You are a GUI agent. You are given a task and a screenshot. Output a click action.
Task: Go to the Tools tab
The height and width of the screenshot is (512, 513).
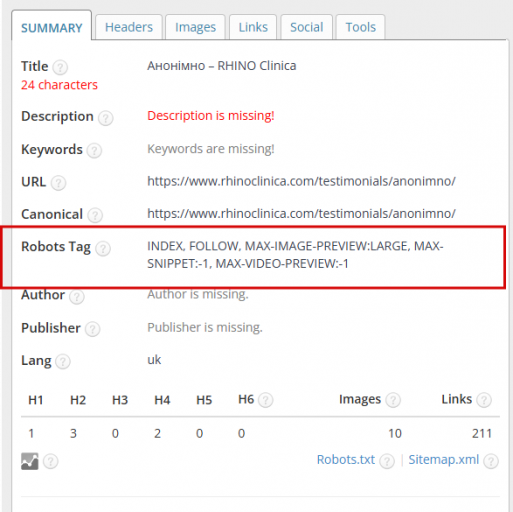(x=360, y=27)
